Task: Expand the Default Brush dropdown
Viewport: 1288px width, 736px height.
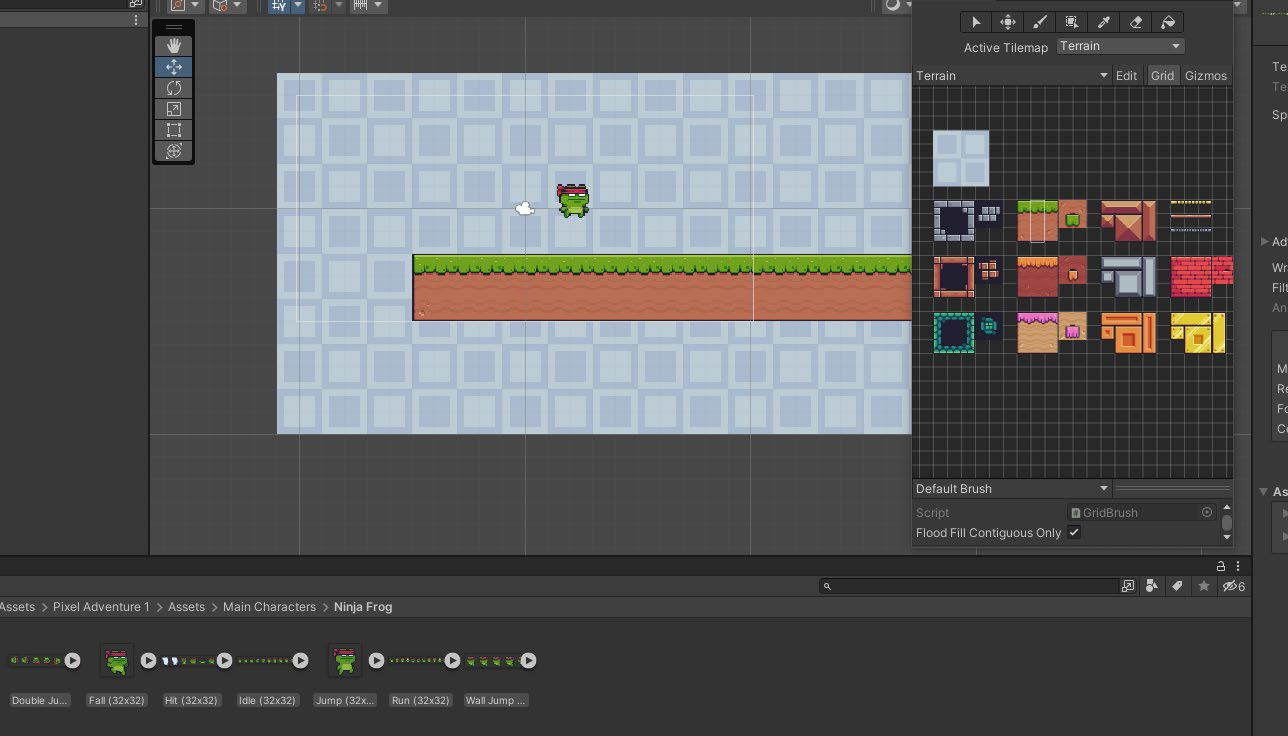Action: click(1012, 489)
